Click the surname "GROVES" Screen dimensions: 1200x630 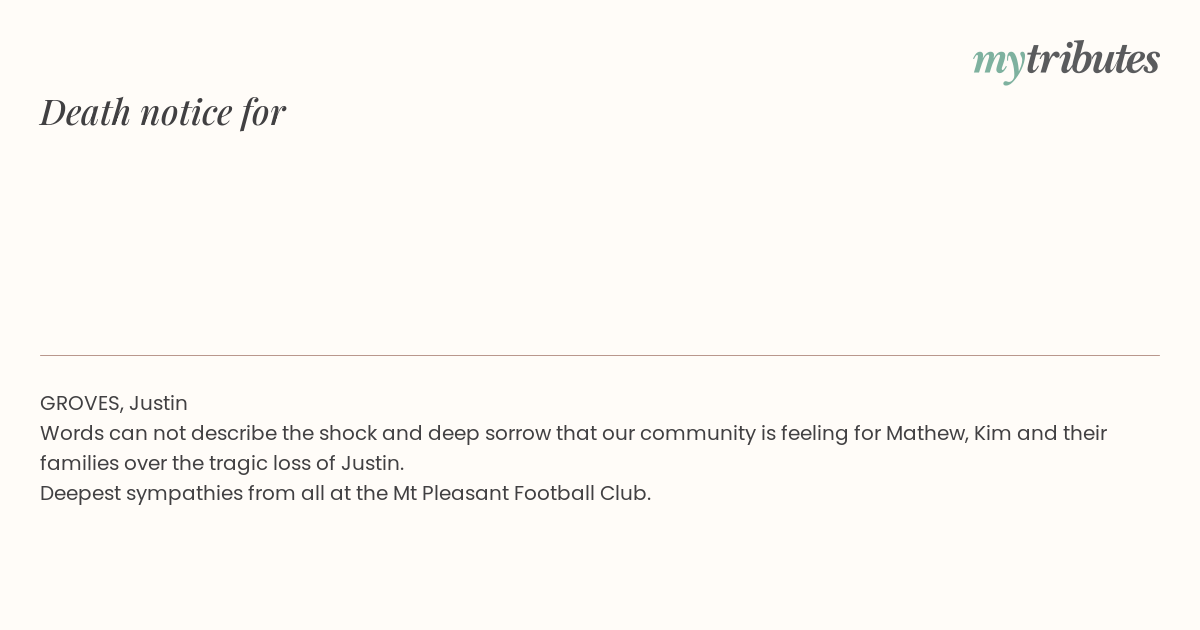coord(81,403)
